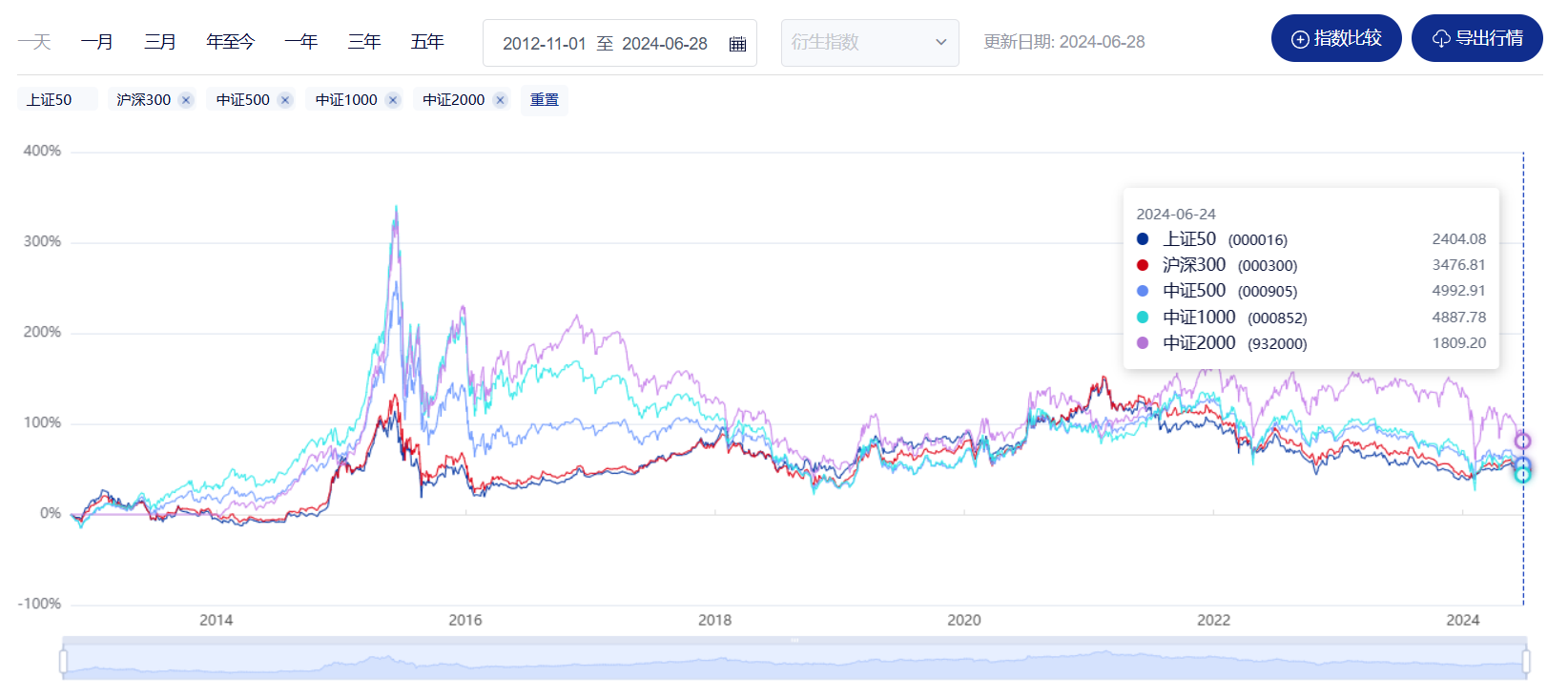Select the 一月 time range tab
1568x698 pixels.
pos(97,42)
